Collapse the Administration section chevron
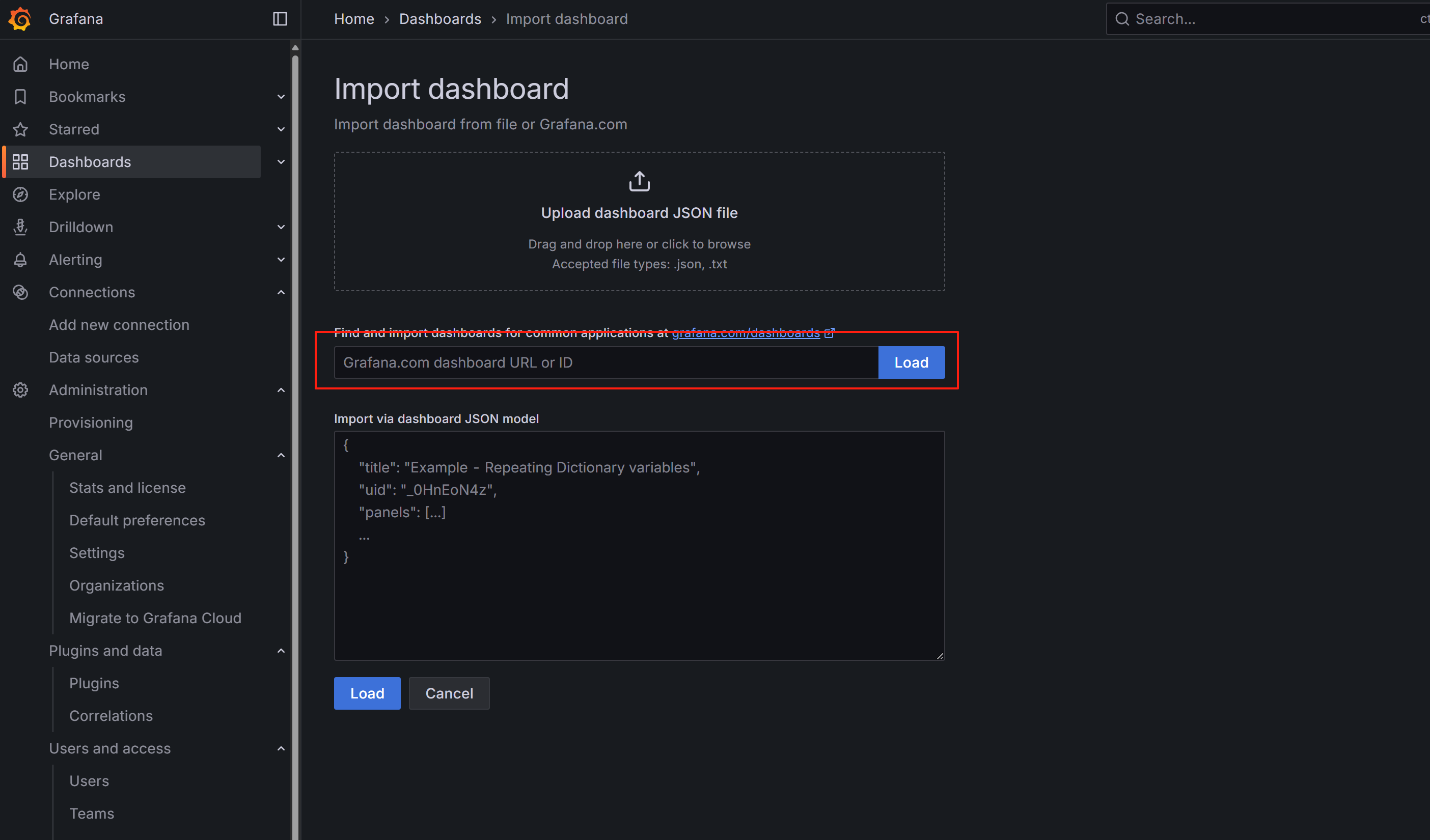Screen dimensions: 1430x840 point(281,390)
